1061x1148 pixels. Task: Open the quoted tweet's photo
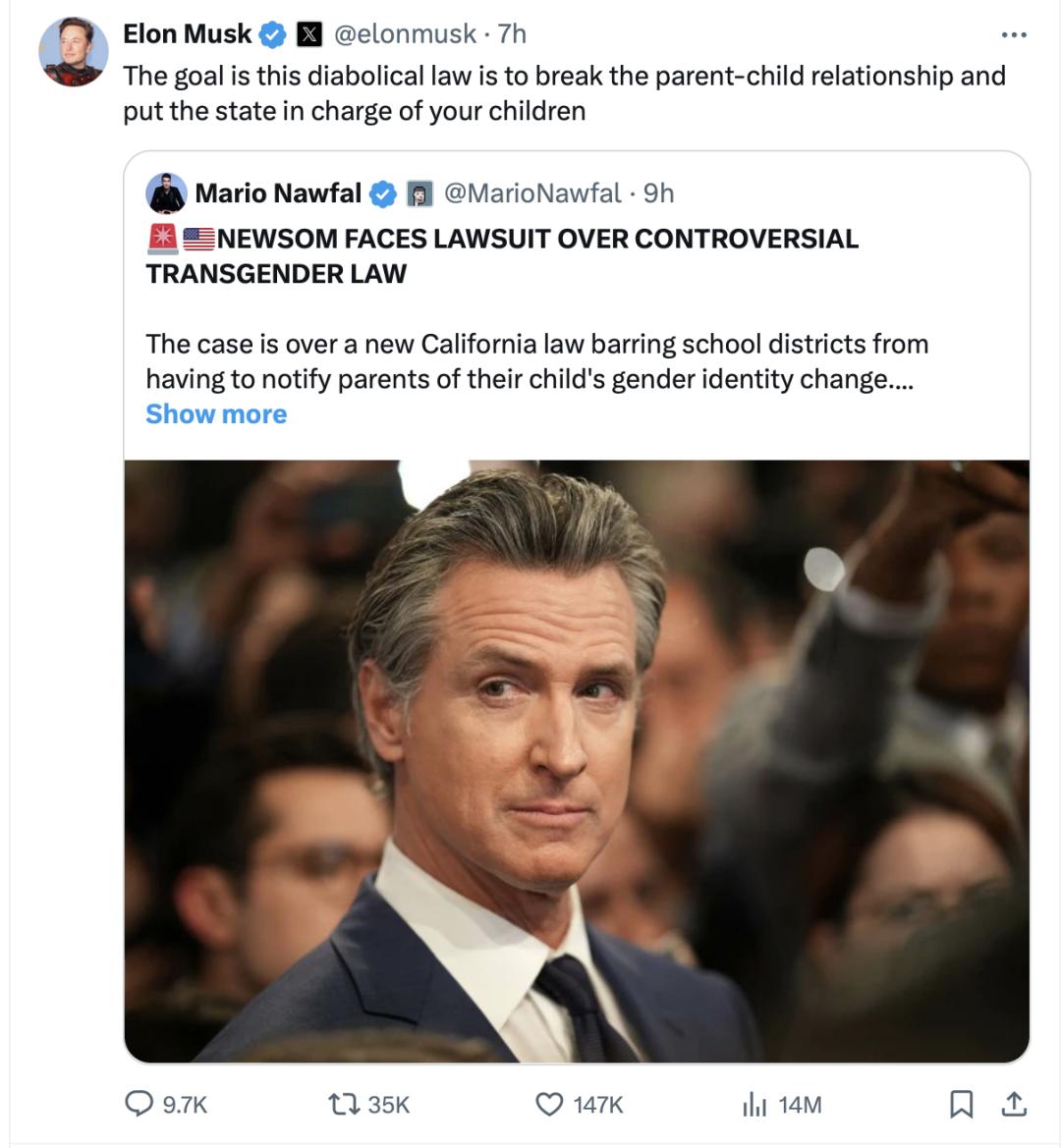577,761
